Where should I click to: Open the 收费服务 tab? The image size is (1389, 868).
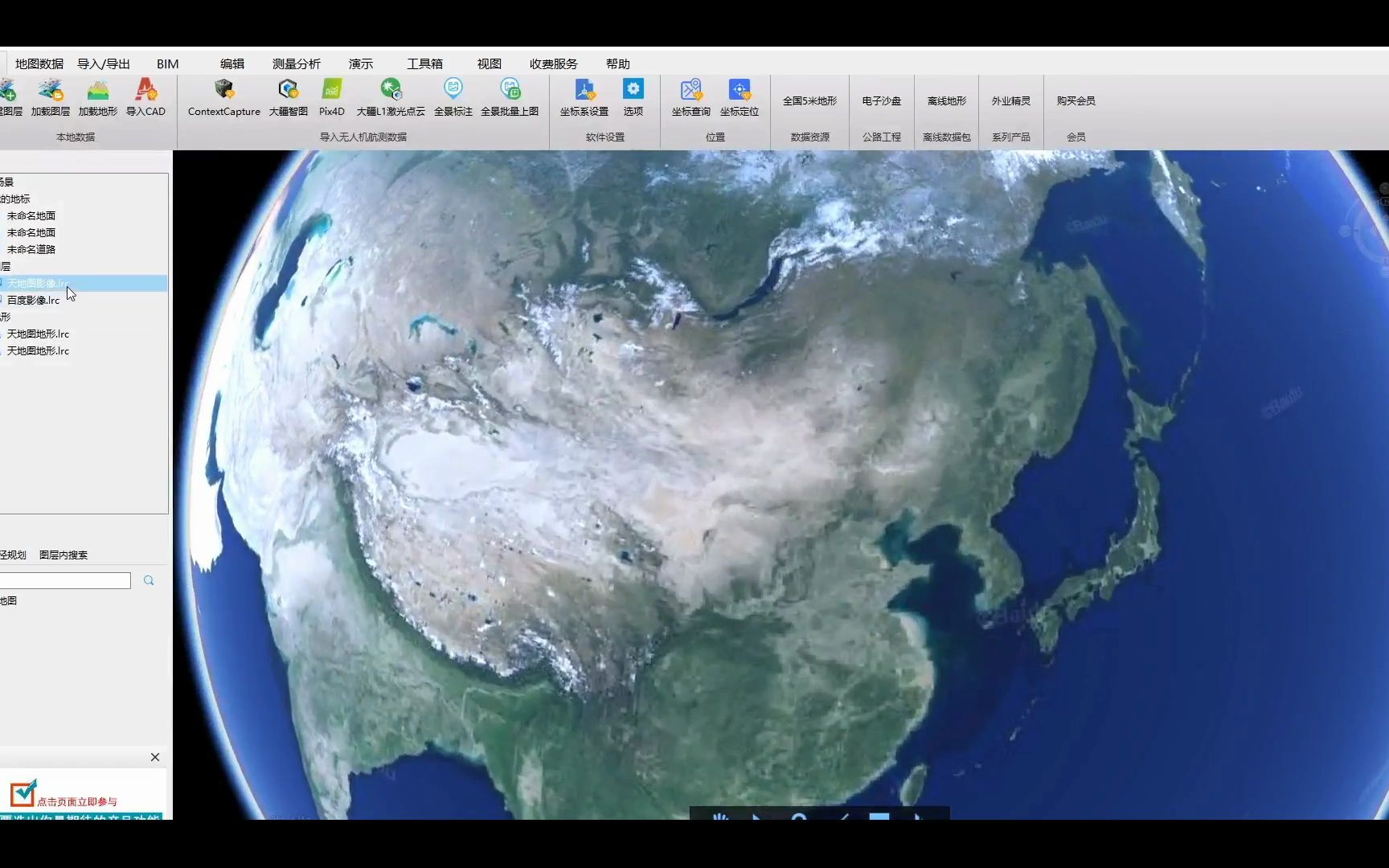(x=554, y=63)
